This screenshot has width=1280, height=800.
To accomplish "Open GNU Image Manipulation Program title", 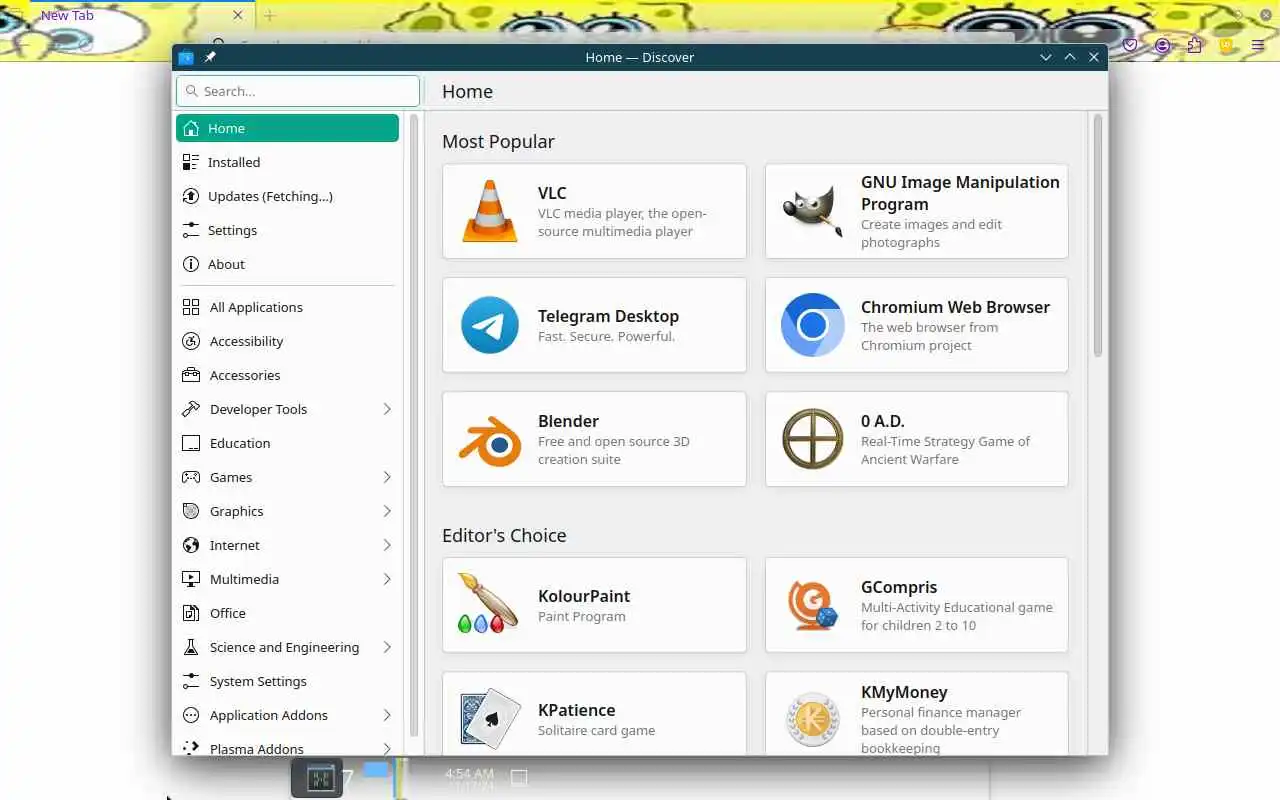I will coord(960,193).
